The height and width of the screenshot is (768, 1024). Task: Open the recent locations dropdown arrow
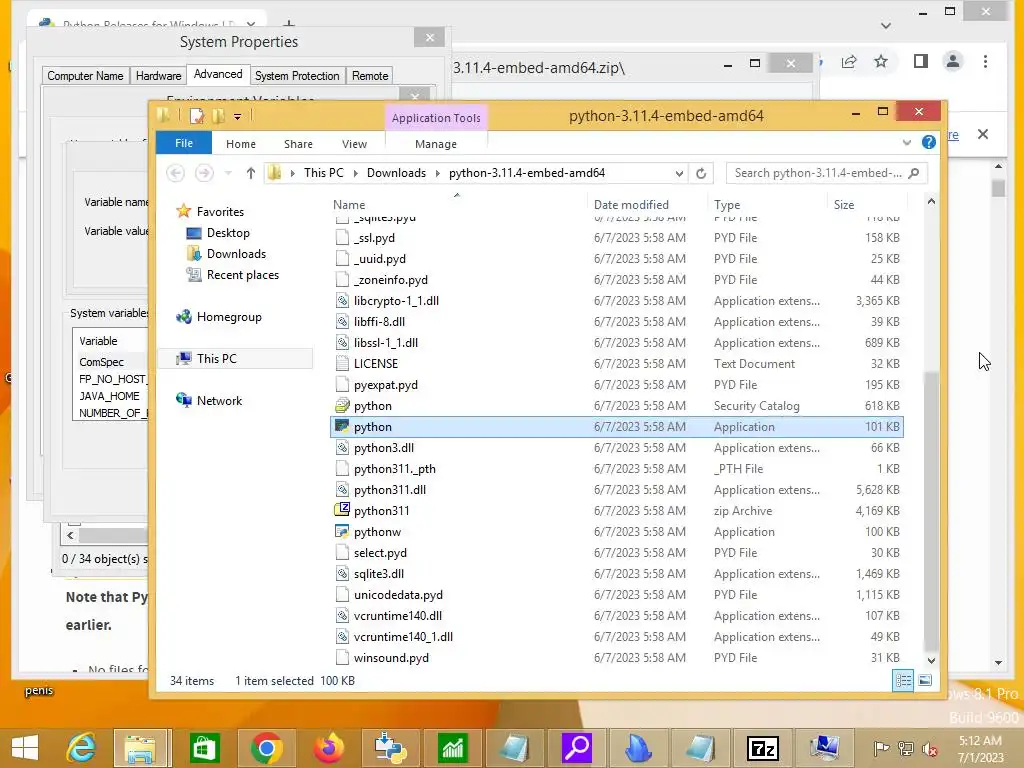[228, 173]
